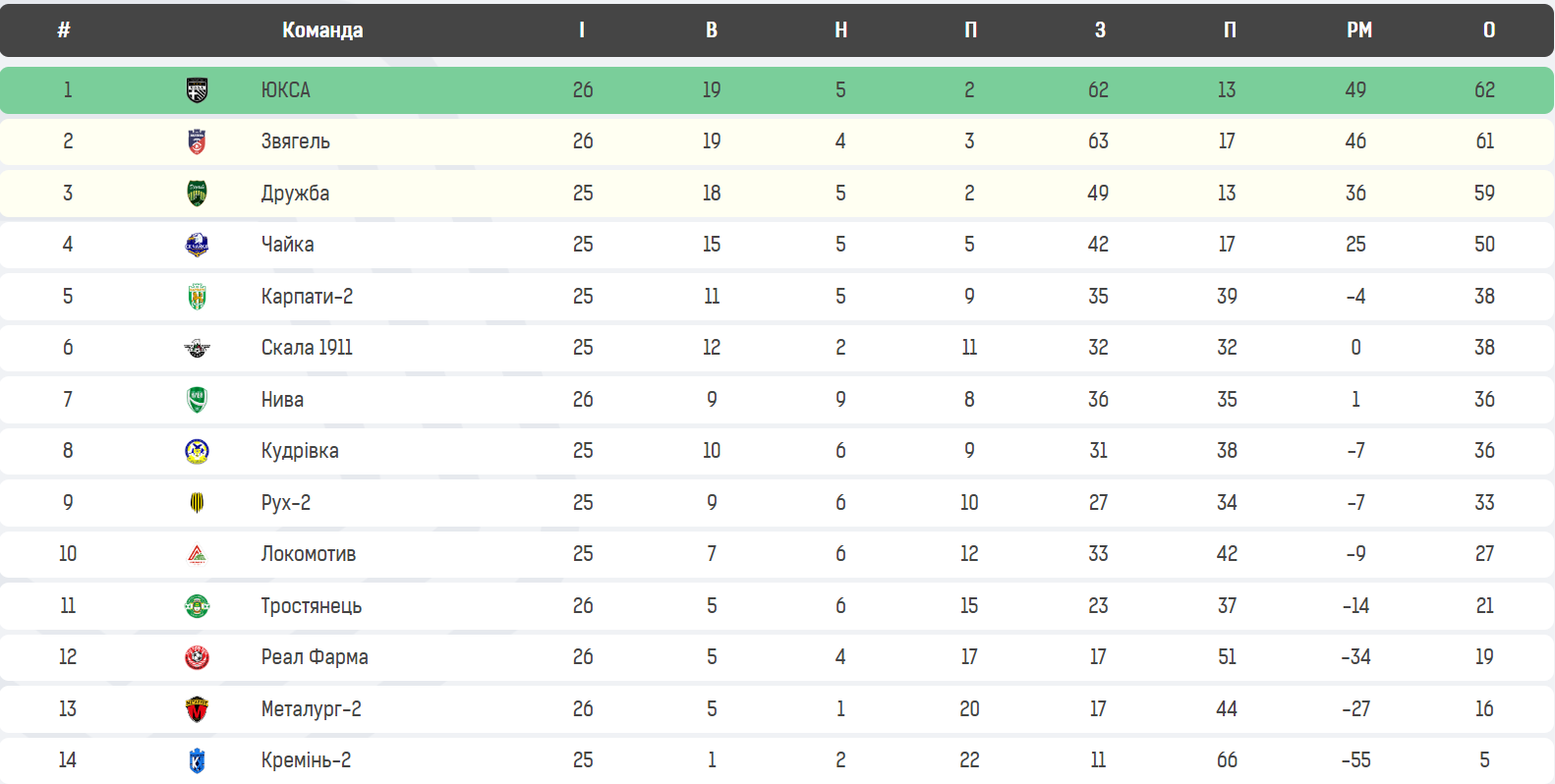Viewport: 1555px width, 784px height.
Task: Click the # position column header
Action: (x=64, y=30)
